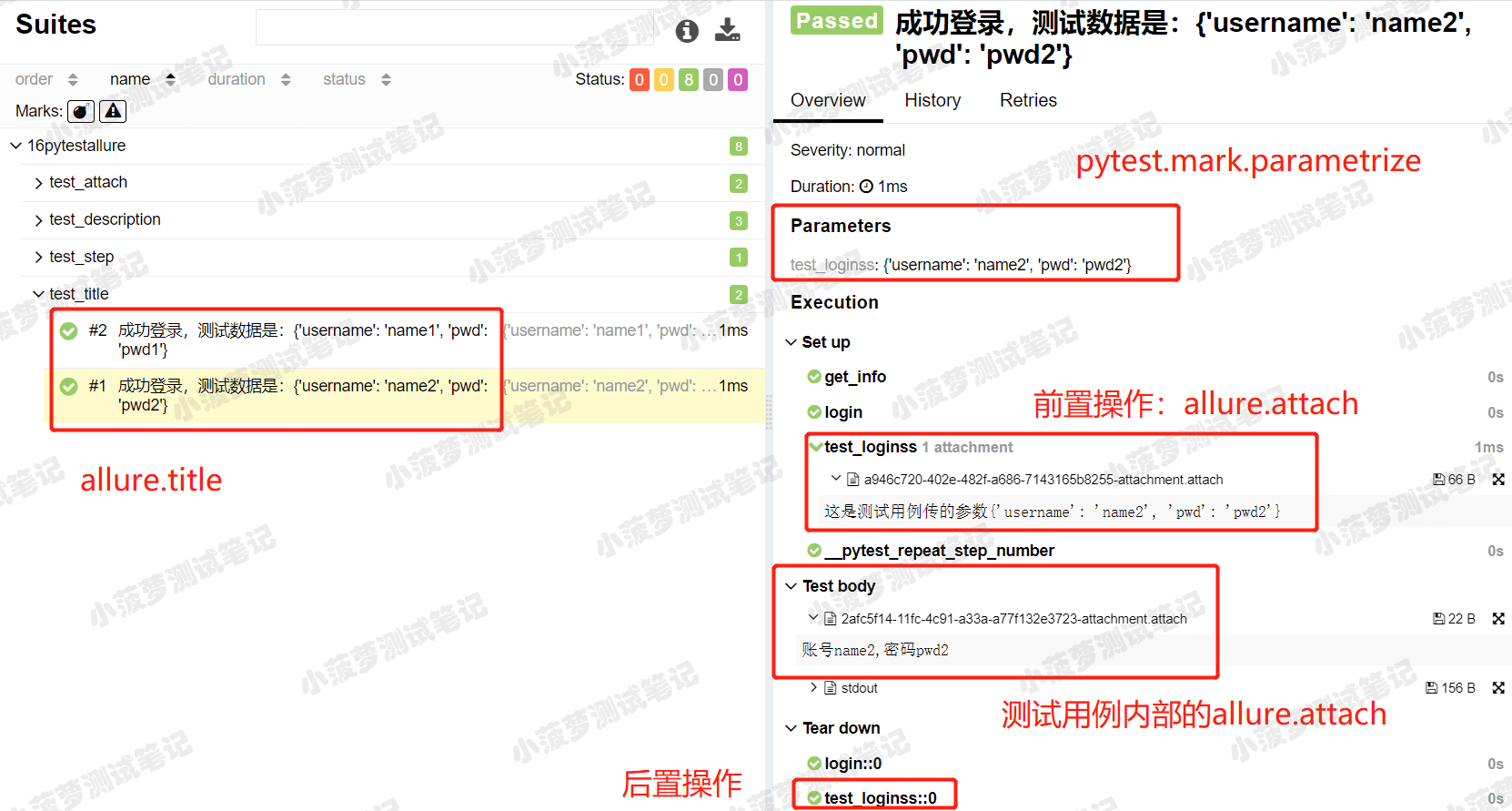Click passed icon of test case #1
This screenshot has height=811, width=1512.
[x=68, y=386]
